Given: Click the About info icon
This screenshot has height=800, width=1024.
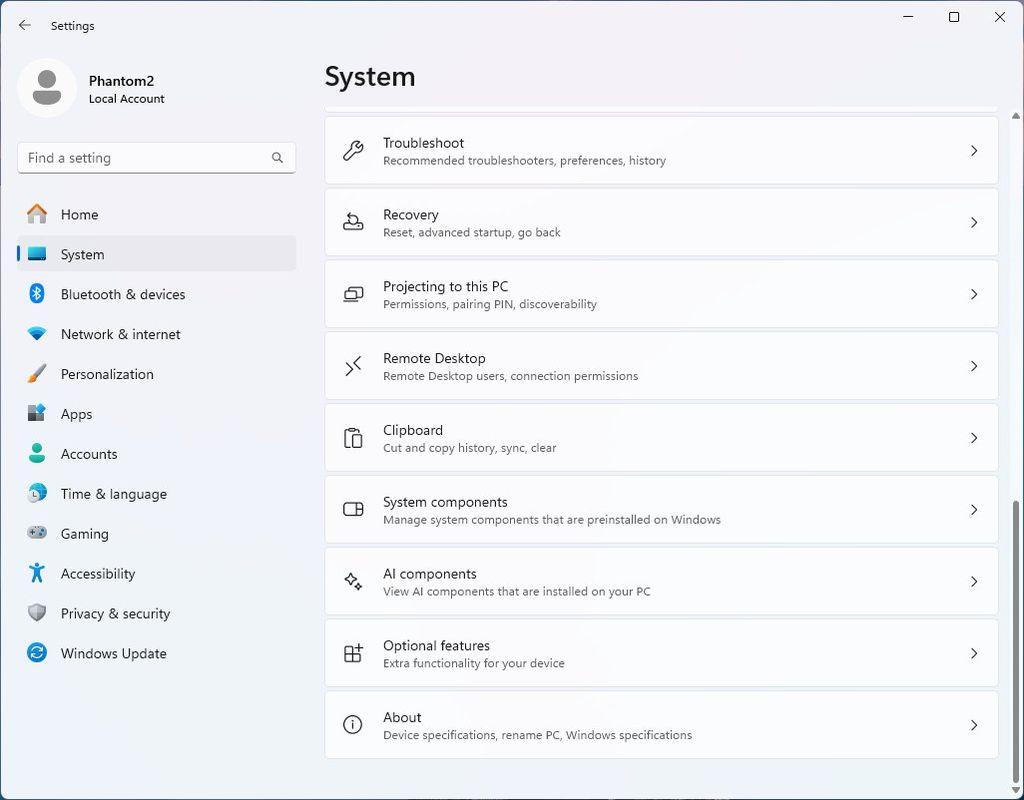Looking at the screenshot, I should tap(353, 726).
